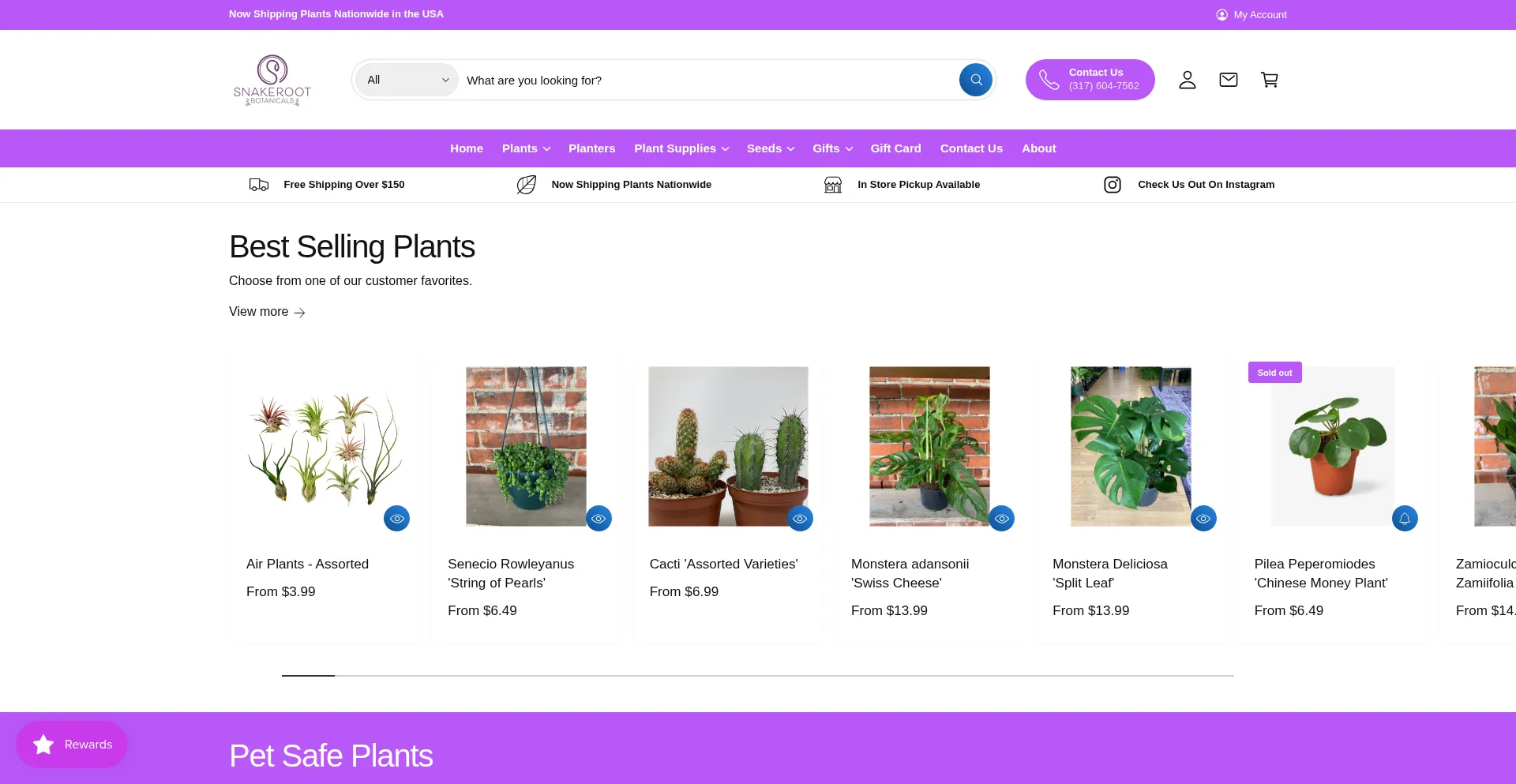Click the Snakeroot Botanicals logo
1516x784 pixels.
pyautogui.click(x=272, y=80)
